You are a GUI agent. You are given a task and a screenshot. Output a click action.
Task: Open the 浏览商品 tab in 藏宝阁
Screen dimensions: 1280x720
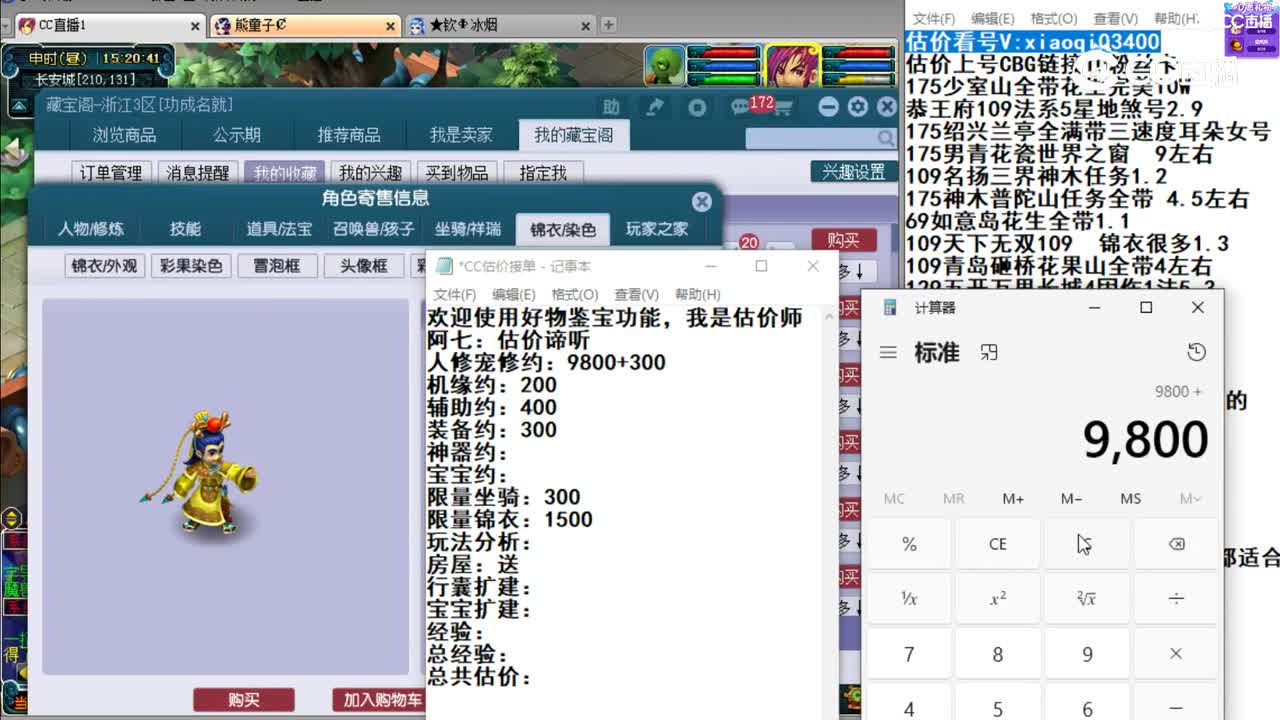(x=124, y=135)
